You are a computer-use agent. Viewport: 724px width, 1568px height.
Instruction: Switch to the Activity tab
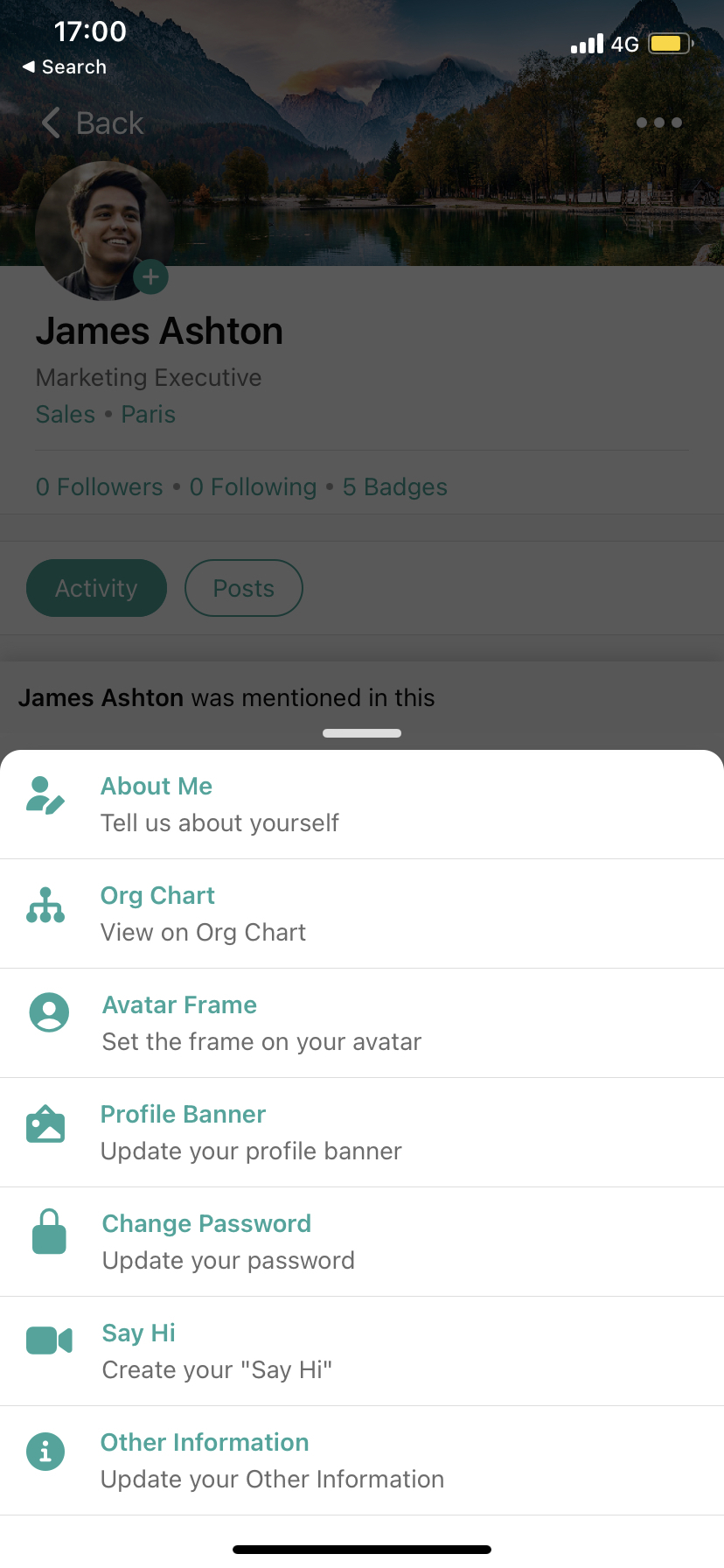pyautogui.click(x=96, y=588)
